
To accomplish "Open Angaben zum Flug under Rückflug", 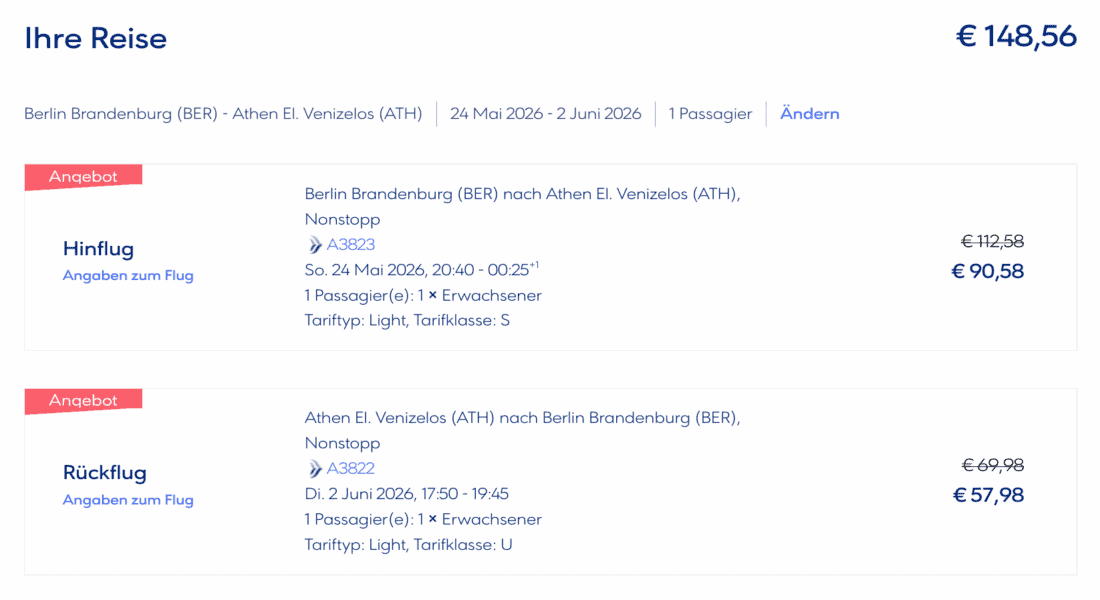I will pyautogui.click(x=128, y=500).
